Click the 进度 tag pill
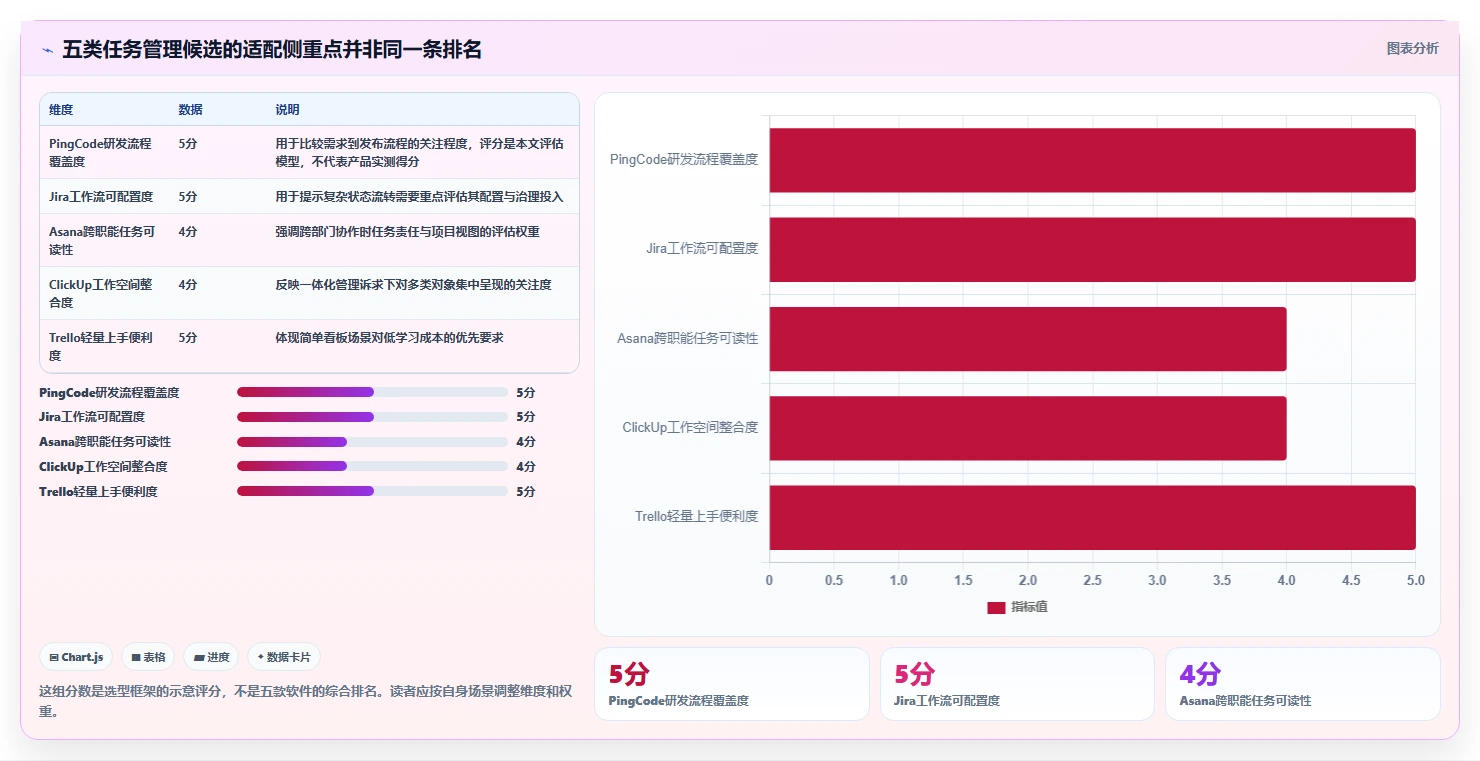Viewport: 1480px width, 761px height. (211, 657)
